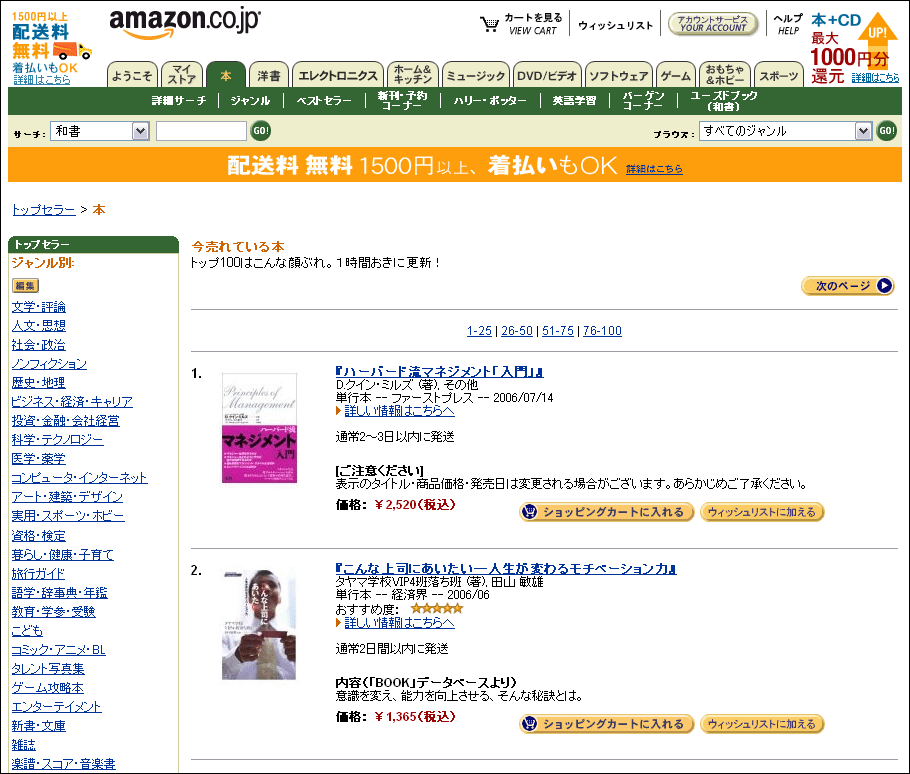Open the すべてのジャンル browse dropdown
This screenshot has height=774, width=910.
pos(785,131)
